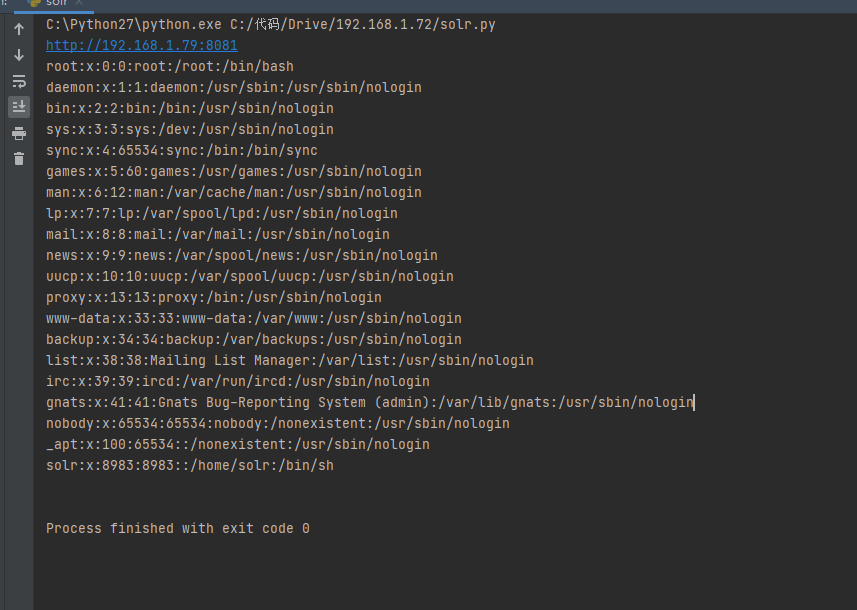The height and width of the screenshot is (610, 857).
Task: Toggle the scroll-to-end console icon
Action: pos(19,106)
